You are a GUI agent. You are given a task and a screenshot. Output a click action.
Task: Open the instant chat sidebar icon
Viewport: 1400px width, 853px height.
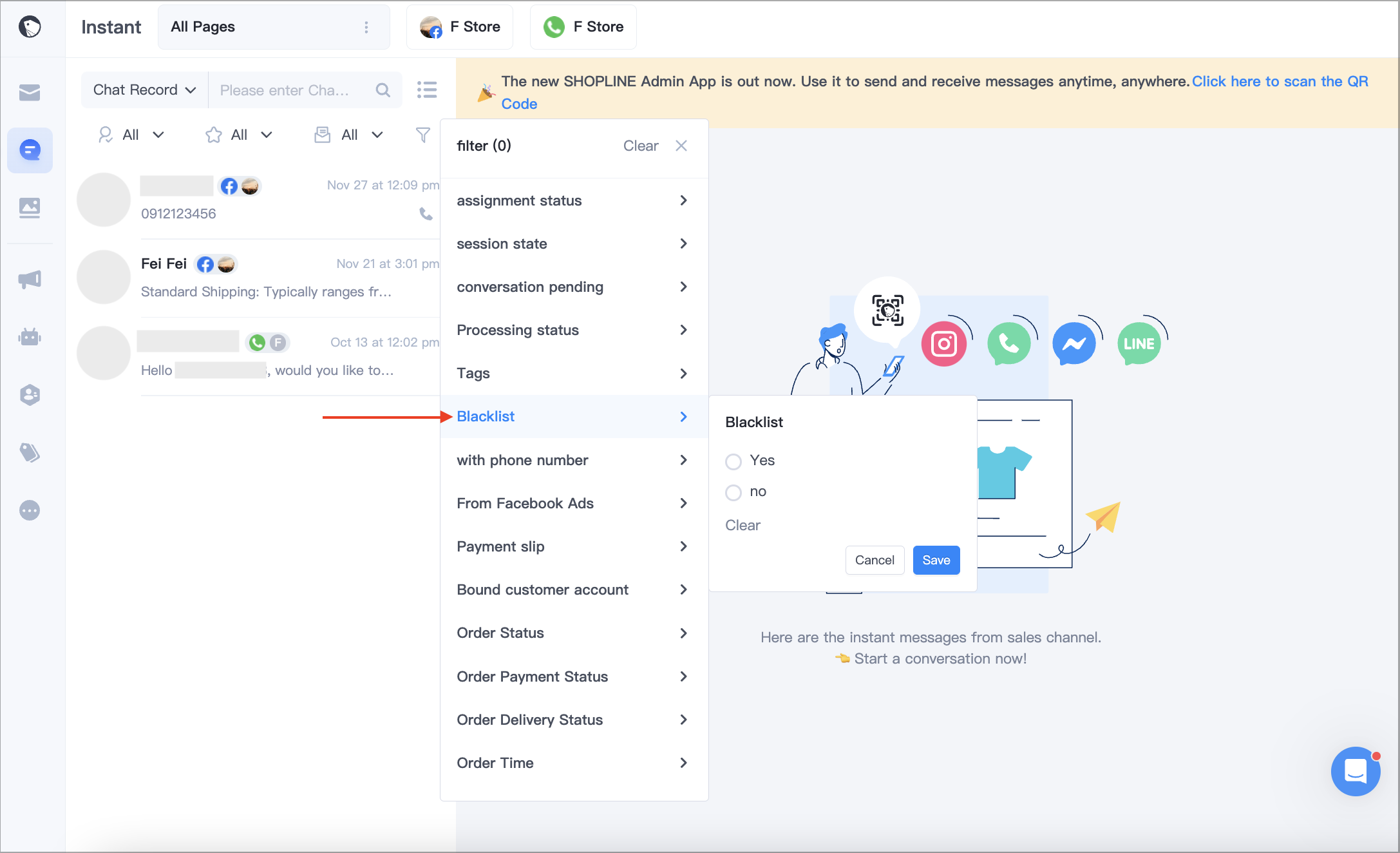point(30,150)
